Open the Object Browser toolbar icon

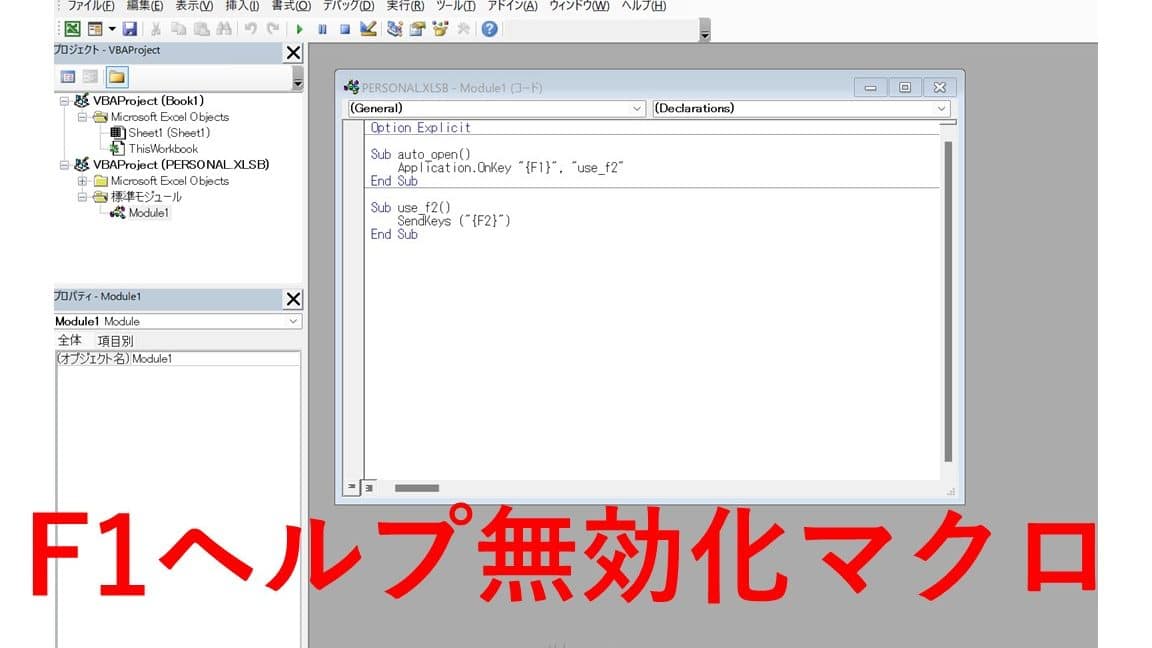[440, 29]
